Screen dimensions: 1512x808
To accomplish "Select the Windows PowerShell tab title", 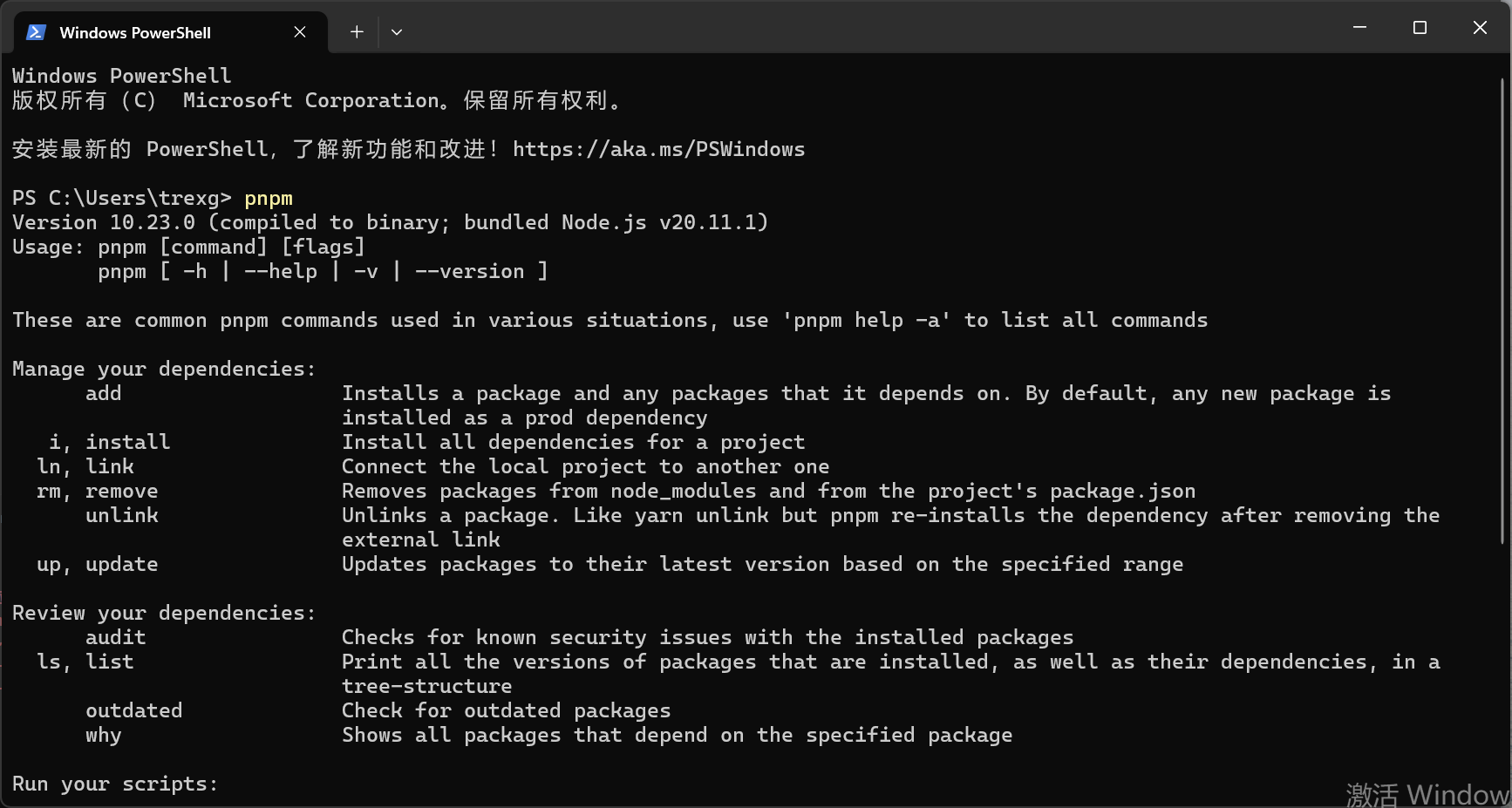I will (x=135, y=33).
